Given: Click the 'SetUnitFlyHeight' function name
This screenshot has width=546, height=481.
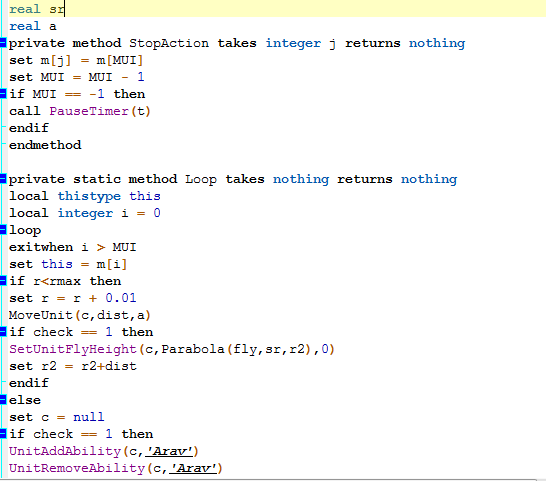Looking at the screenshot, I should pyautogui.click(x=73, y=349).
